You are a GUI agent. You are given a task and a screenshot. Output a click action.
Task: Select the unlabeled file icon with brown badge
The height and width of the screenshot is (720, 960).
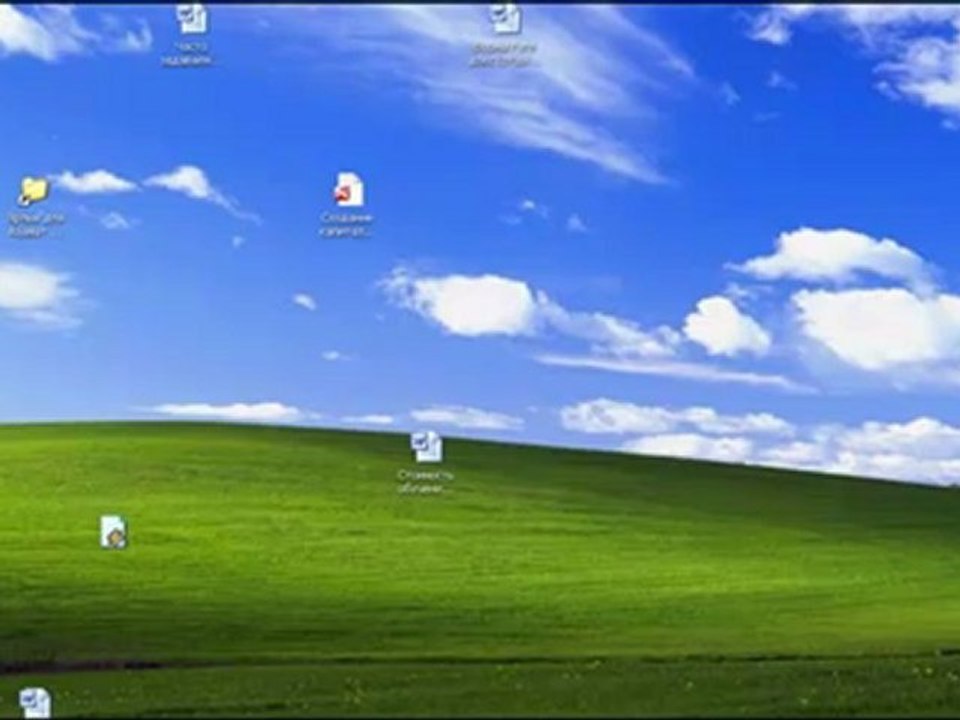114,531
